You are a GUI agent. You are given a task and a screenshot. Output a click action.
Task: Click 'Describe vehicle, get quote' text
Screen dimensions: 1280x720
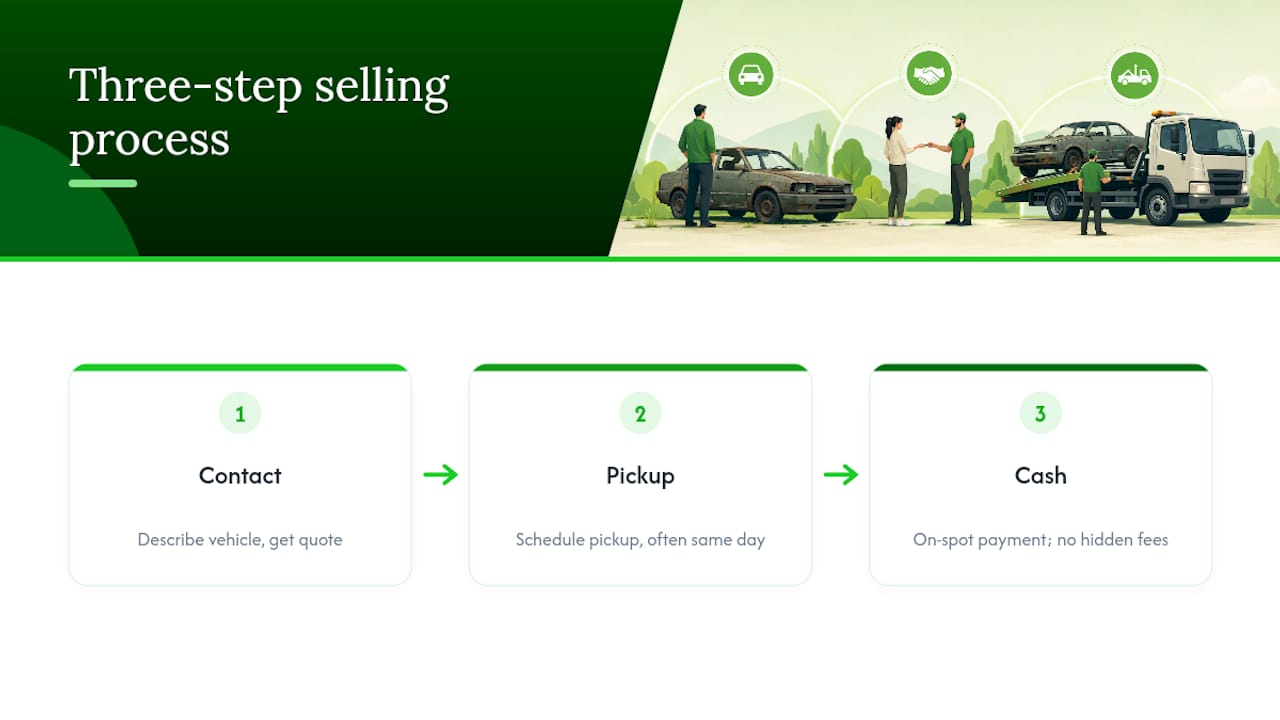tap(240, 540)
